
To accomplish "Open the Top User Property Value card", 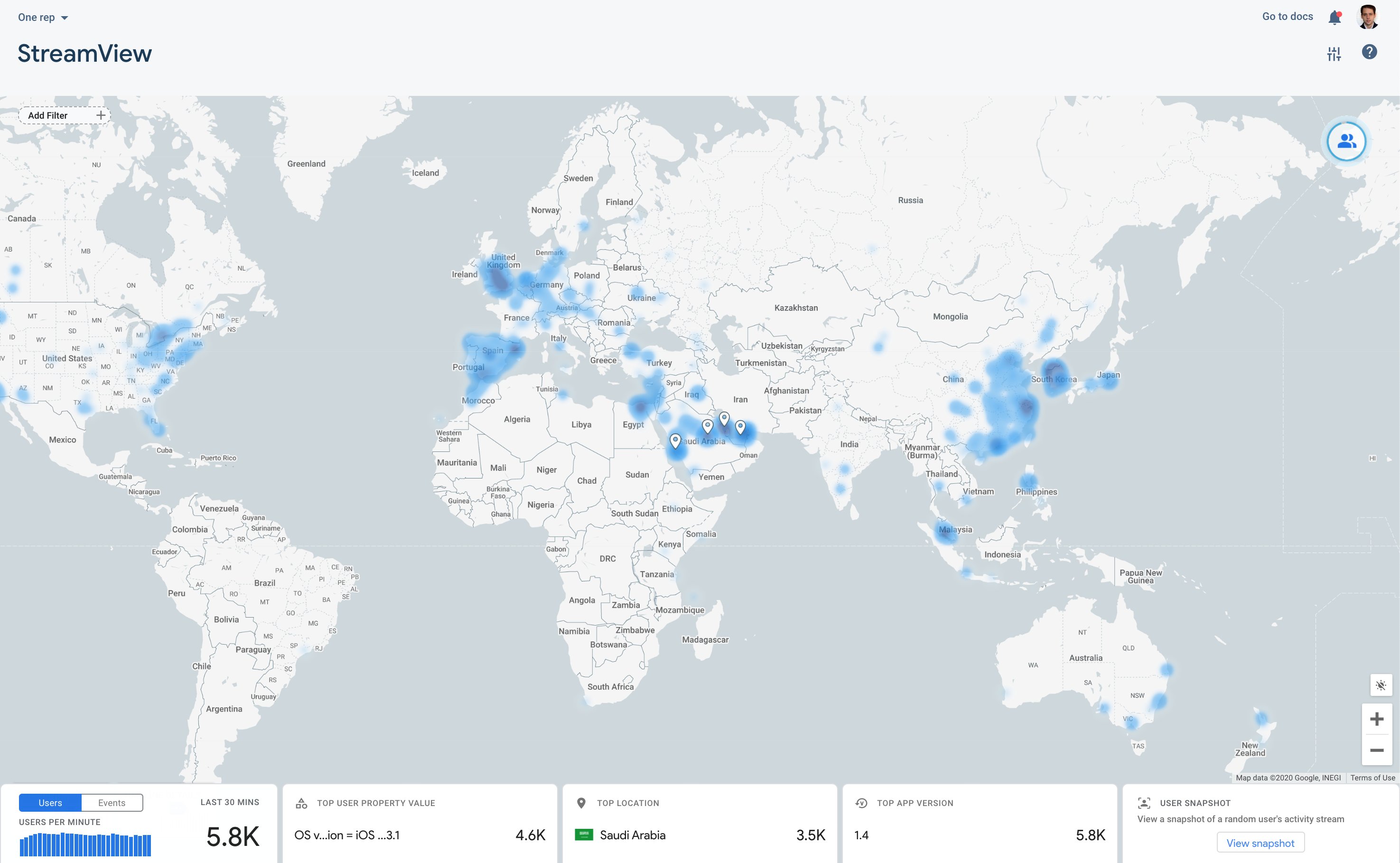I will point(420,823).
